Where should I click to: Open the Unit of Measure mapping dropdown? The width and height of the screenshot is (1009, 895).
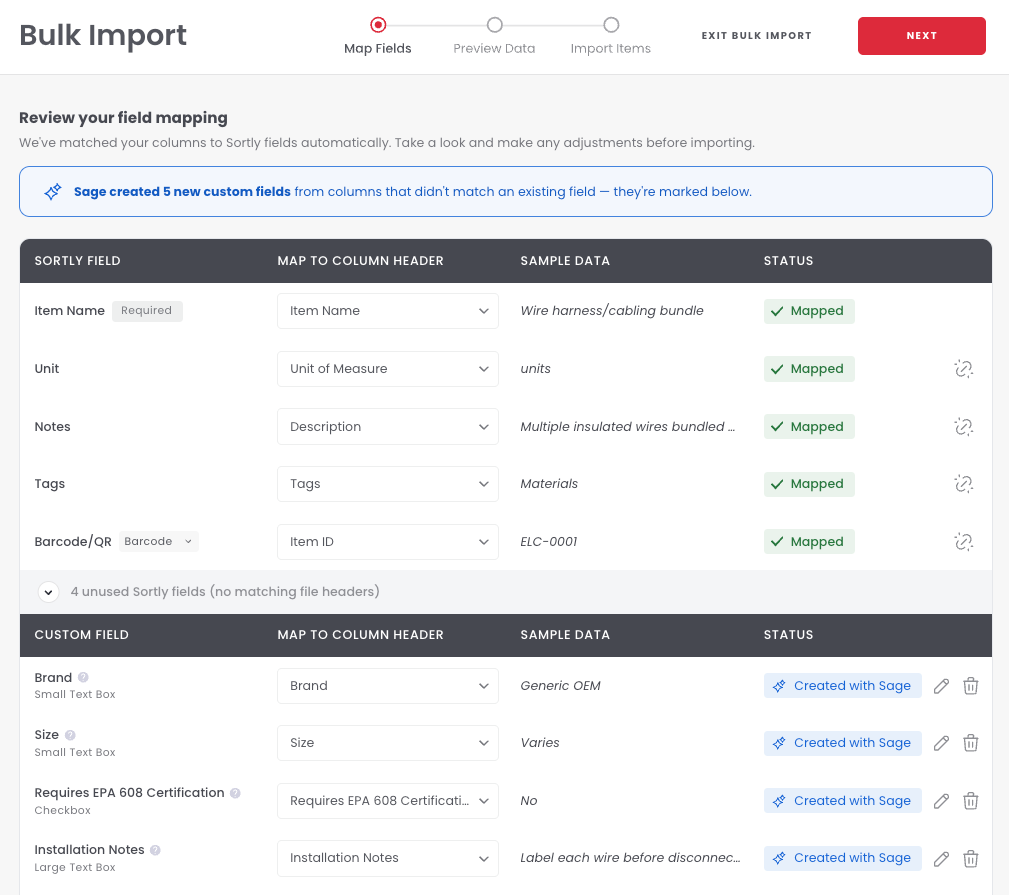click(x=387, y=369)
